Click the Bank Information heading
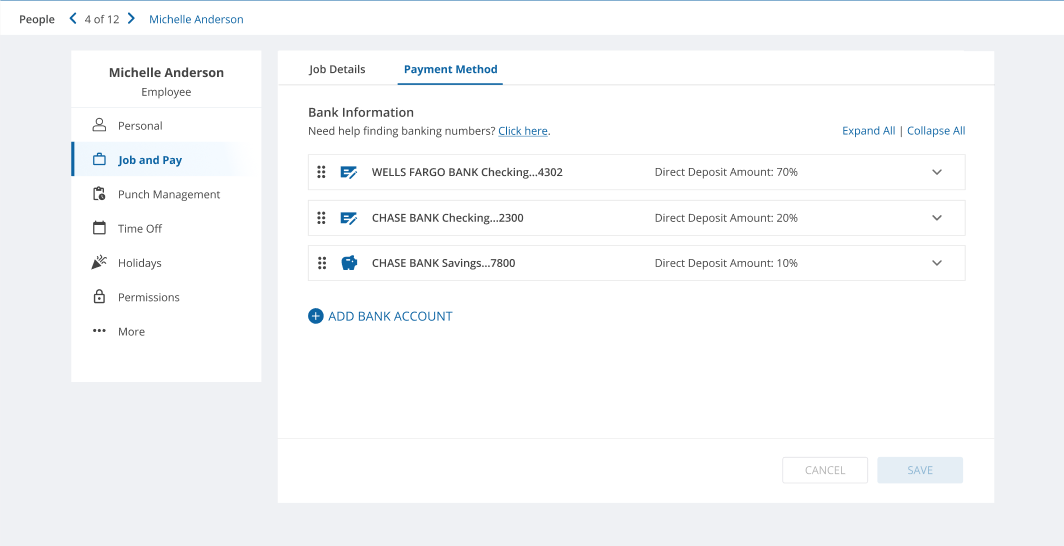Image resolution: width=1064 pixels, height=546 pixels. coord(361,113)
